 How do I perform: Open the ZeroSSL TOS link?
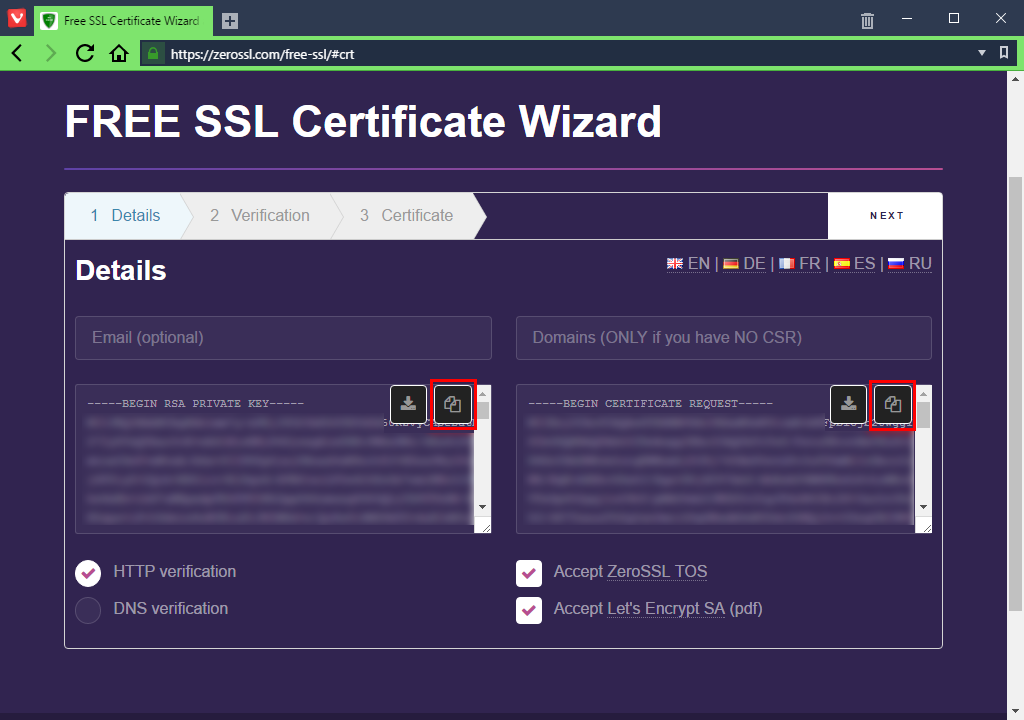click(x=657, y=572)
